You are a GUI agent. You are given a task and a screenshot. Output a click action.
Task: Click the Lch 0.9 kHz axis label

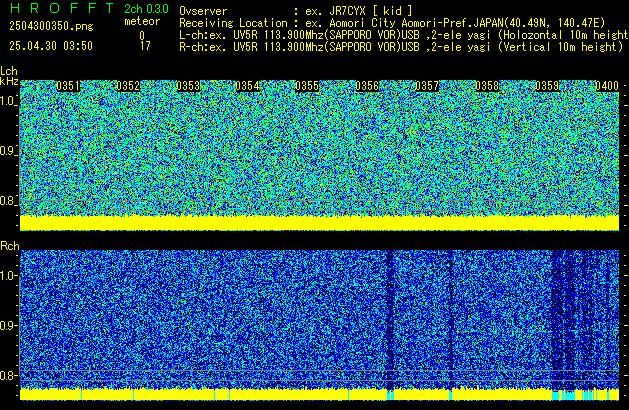pyautogui.click(x=8, y=151)
